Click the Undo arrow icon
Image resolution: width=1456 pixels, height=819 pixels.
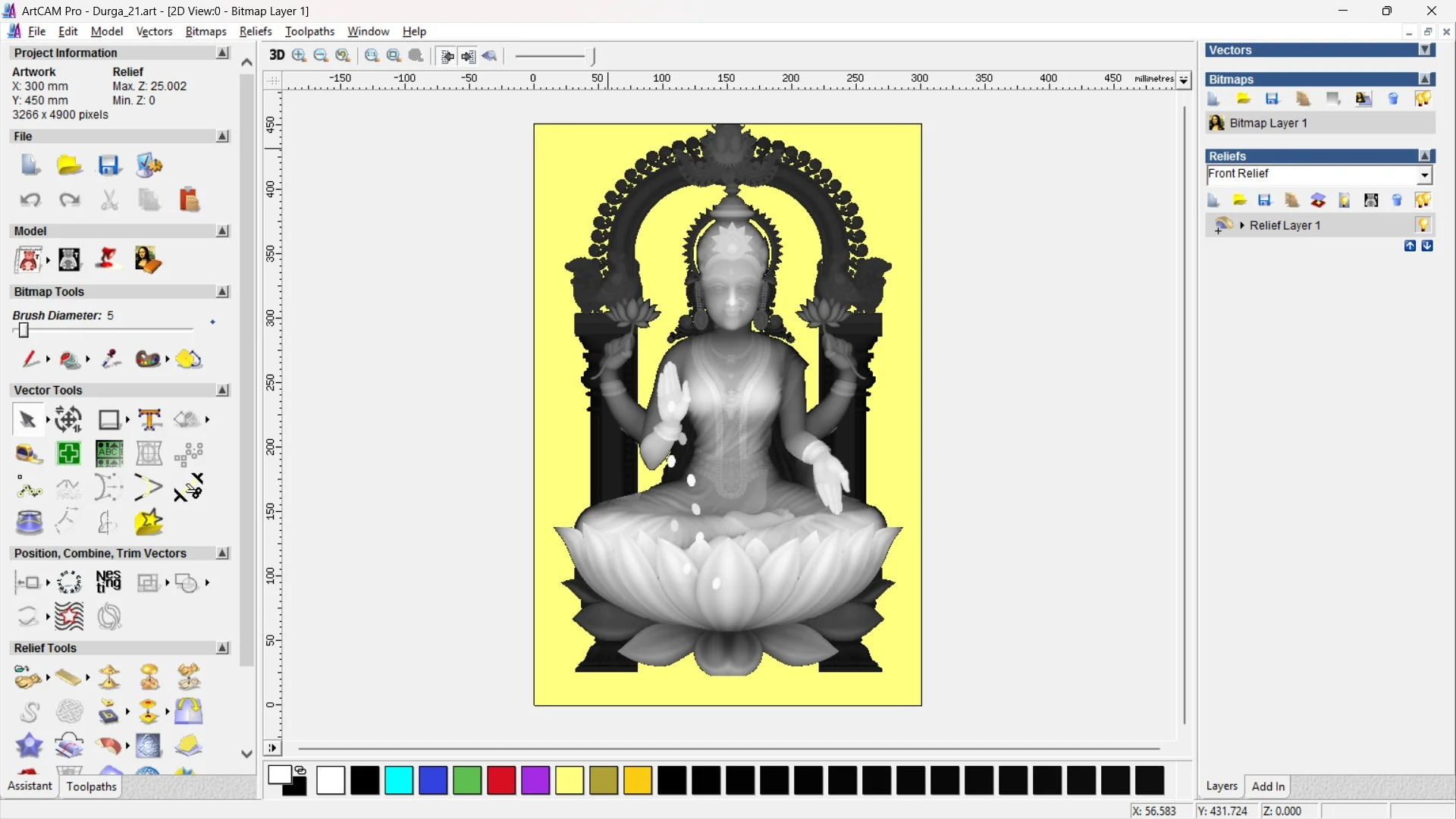click(30, 200)
